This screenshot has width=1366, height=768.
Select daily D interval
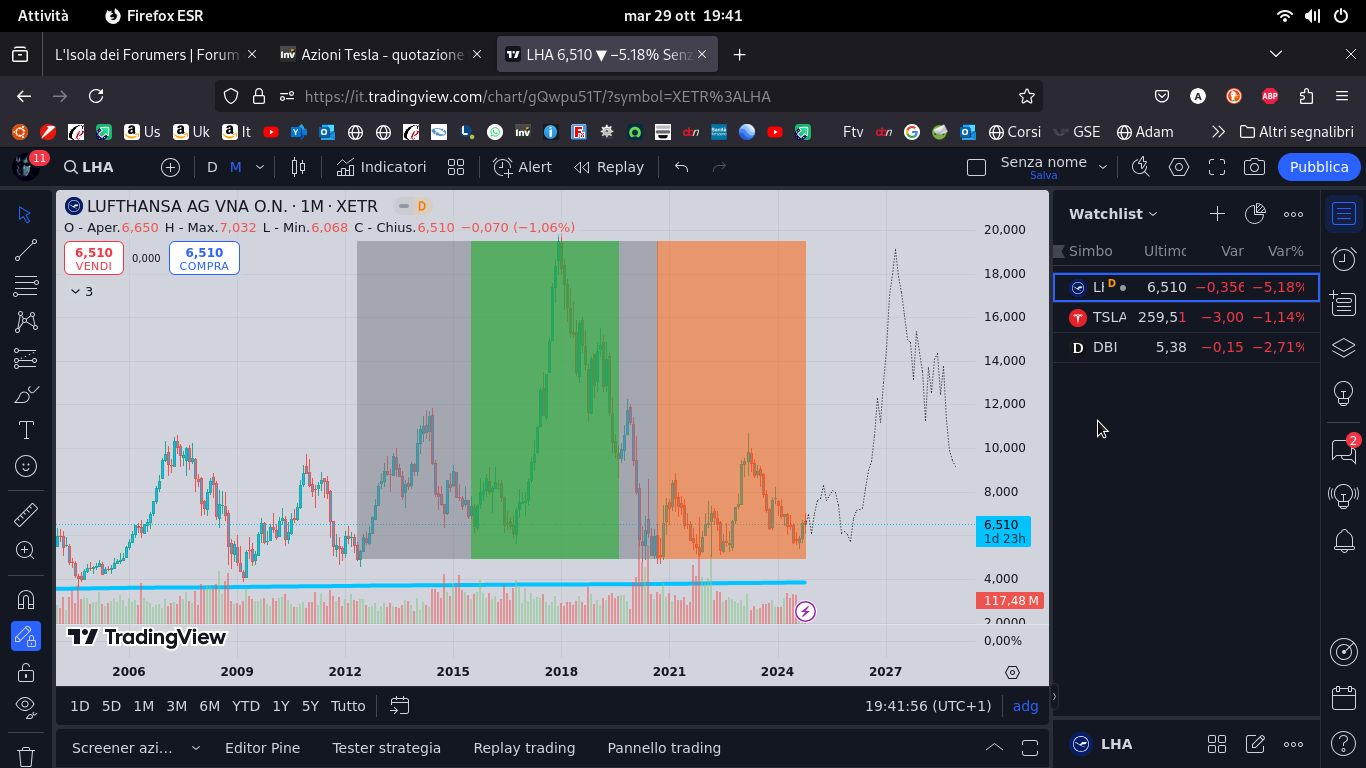[212, 167]
